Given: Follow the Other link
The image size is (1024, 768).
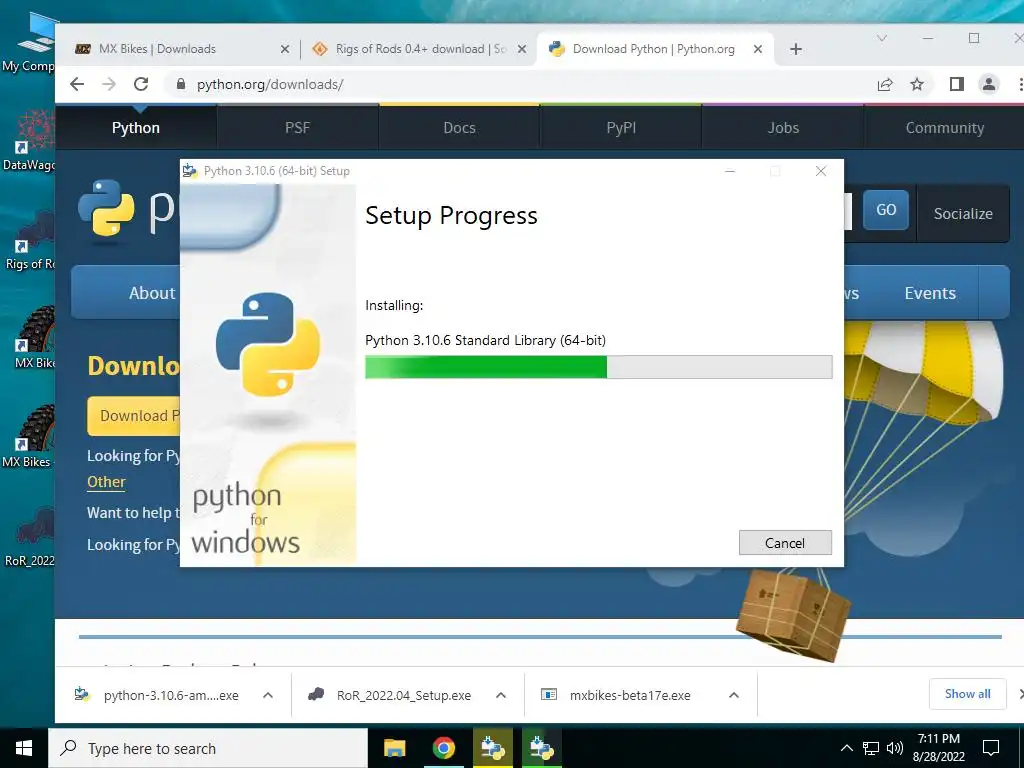Looking at the screenshot, I should (x=106, y=481).
